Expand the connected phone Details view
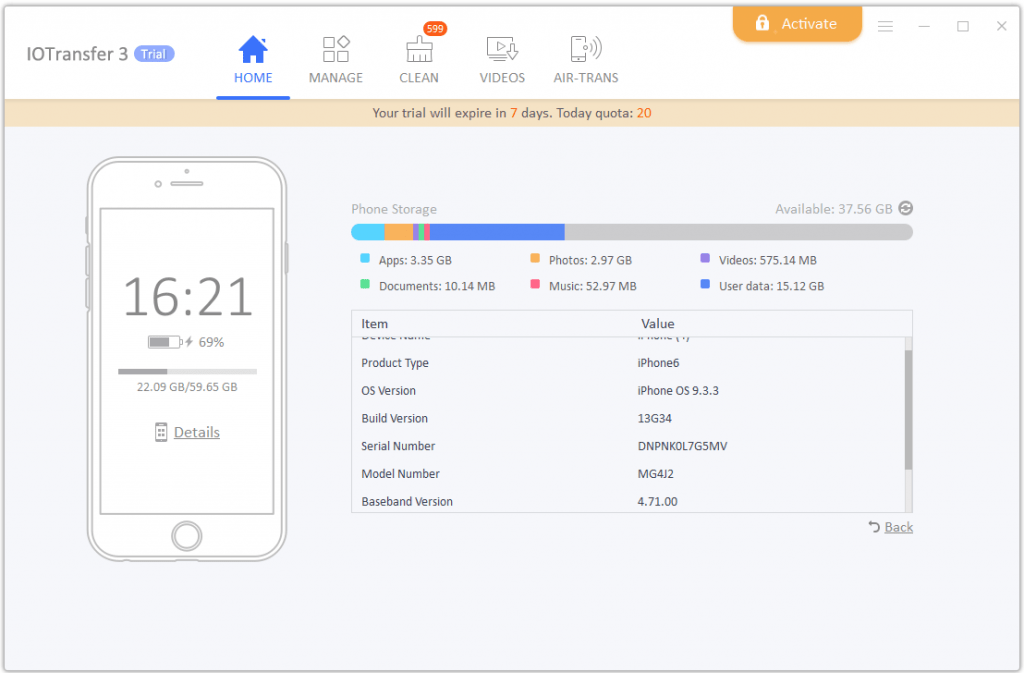 pyautogui.click(x=196, y=432)
